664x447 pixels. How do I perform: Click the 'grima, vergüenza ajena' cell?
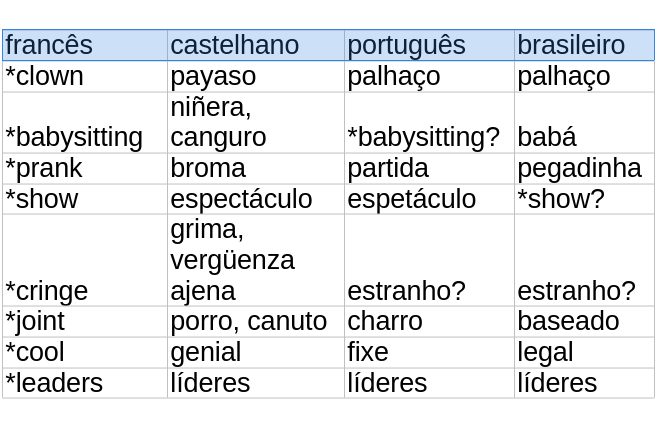tap(256, 260)
